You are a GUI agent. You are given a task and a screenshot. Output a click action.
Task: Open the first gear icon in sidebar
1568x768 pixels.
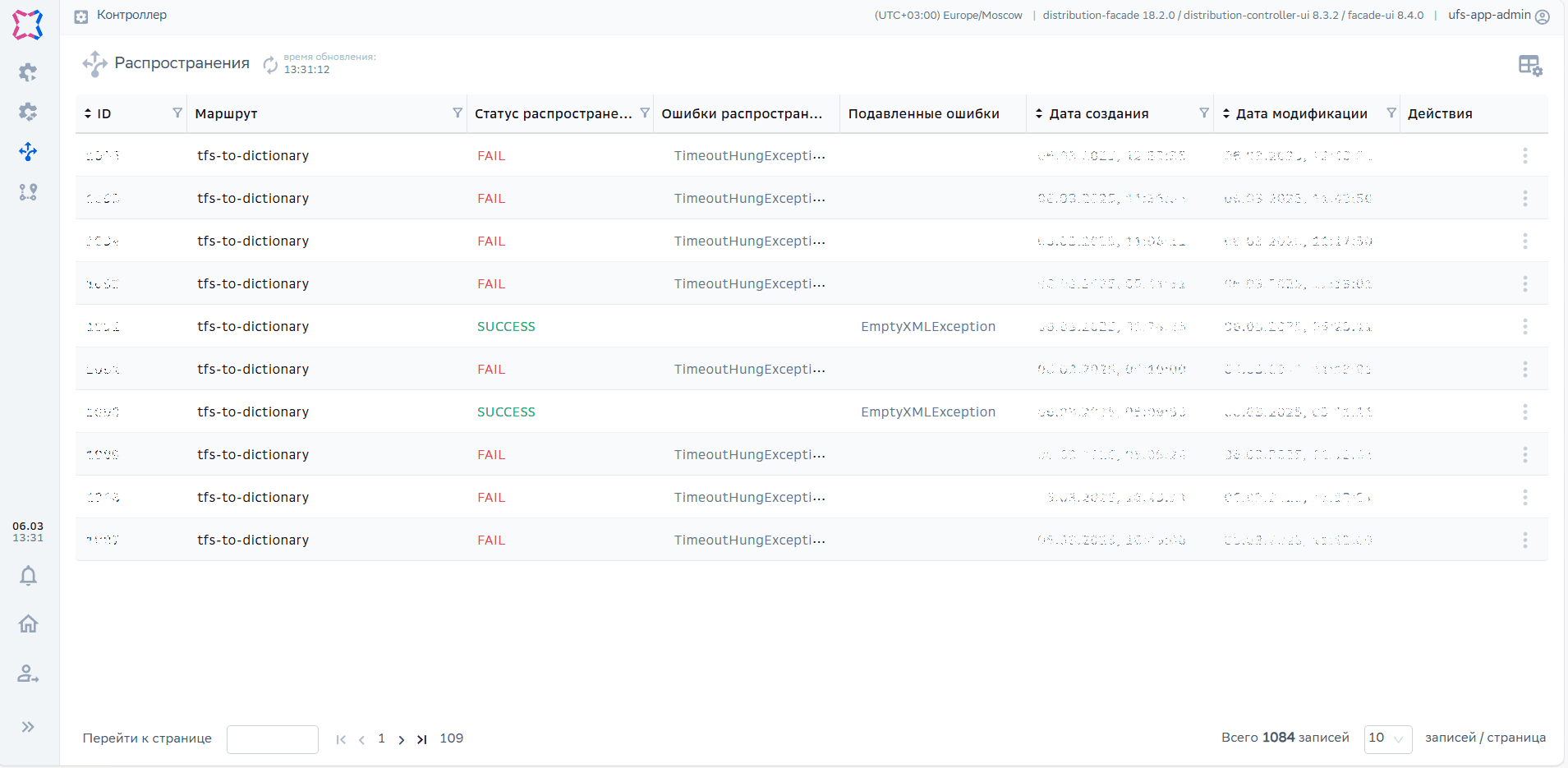click(x=28, y=72)
